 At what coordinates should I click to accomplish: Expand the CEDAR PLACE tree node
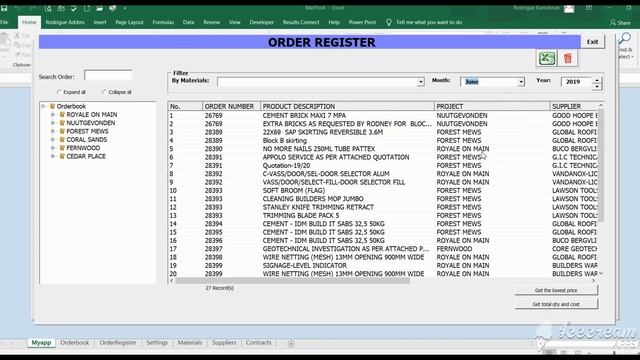pos(53,156)
